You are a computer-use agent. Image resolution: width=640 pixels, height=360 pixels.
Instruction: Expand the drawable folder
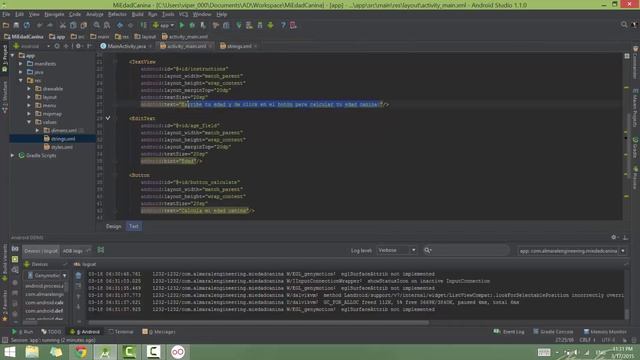[29, 89]
